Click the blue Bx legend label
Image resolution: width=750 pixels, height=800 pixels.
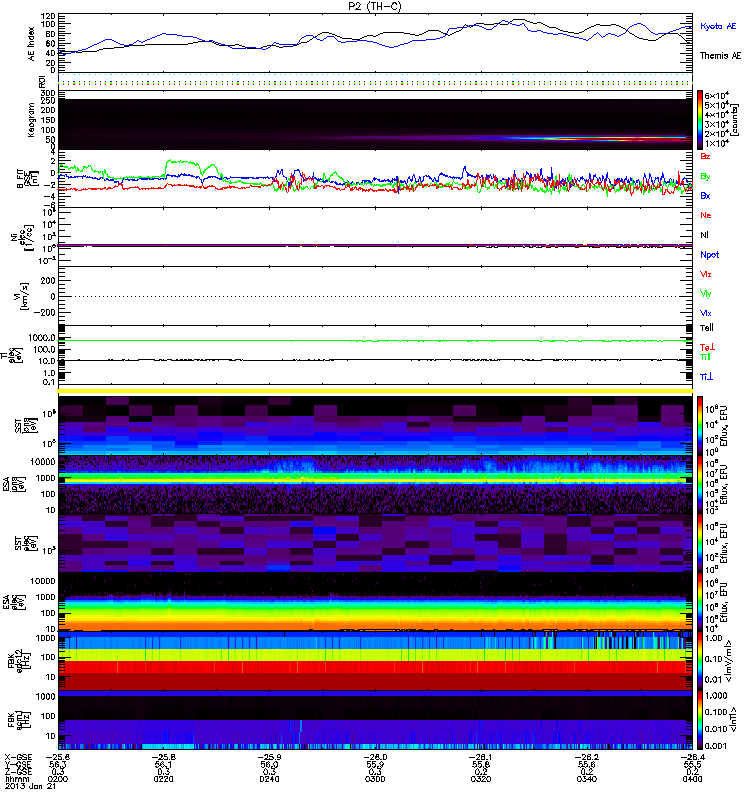pos(705,196)
